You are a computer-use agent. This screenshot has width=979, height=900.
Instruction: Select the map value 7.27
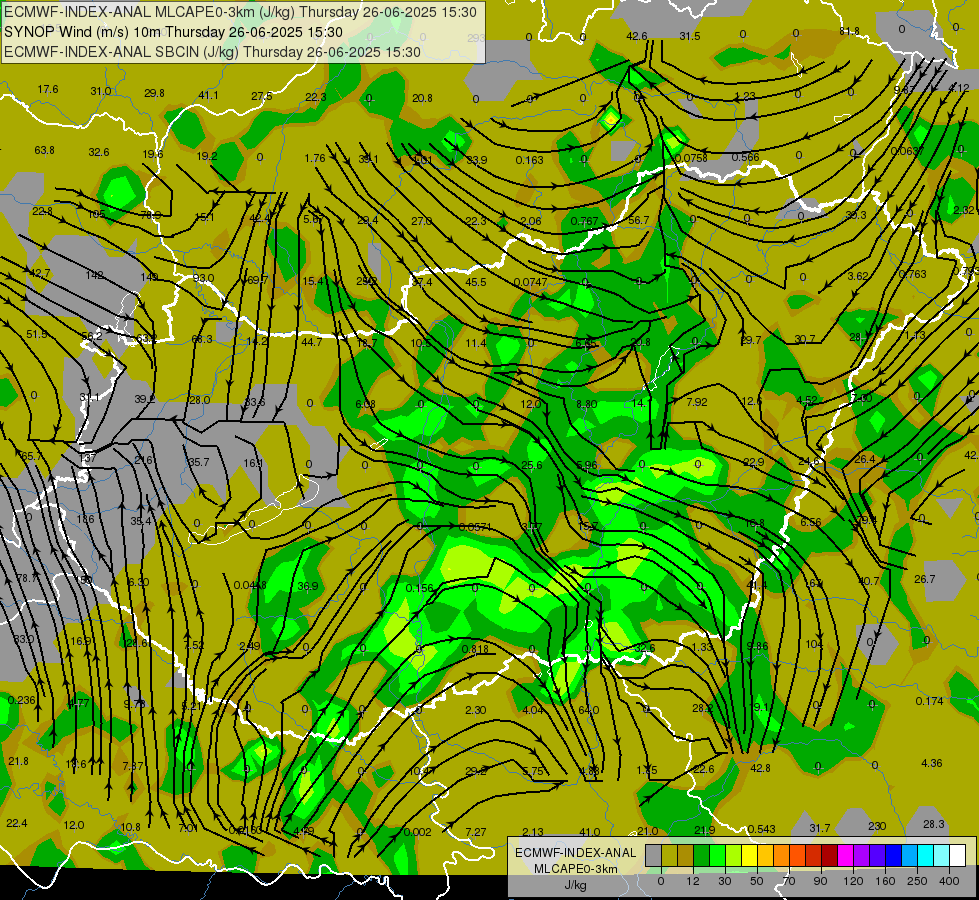476,833
